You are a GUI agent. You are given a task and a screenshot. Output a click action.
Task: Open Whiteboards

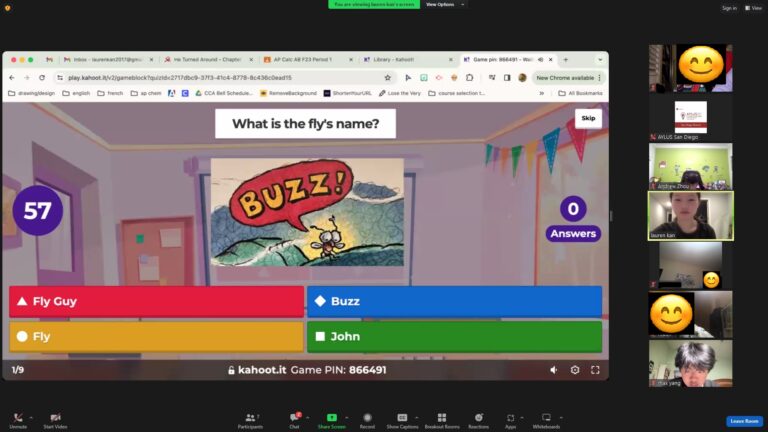(x=546, y=420)
